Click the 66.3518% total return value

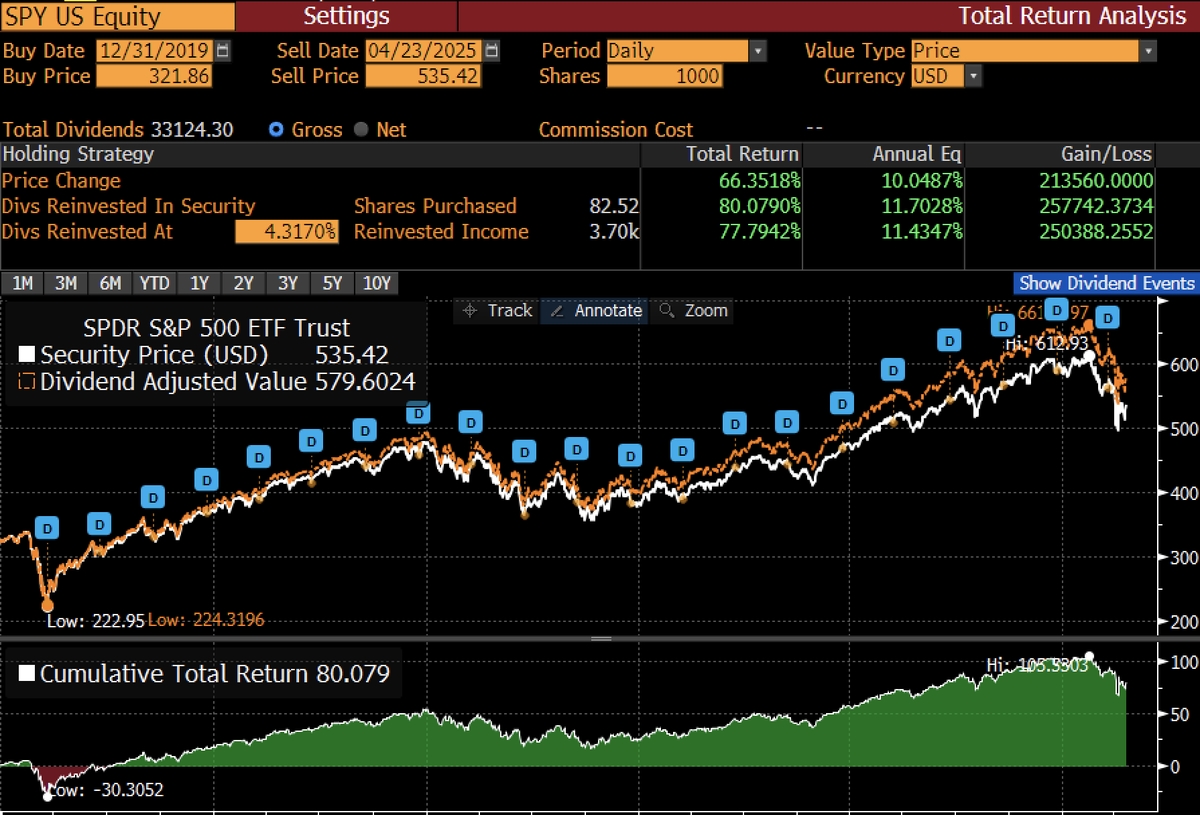759,181
